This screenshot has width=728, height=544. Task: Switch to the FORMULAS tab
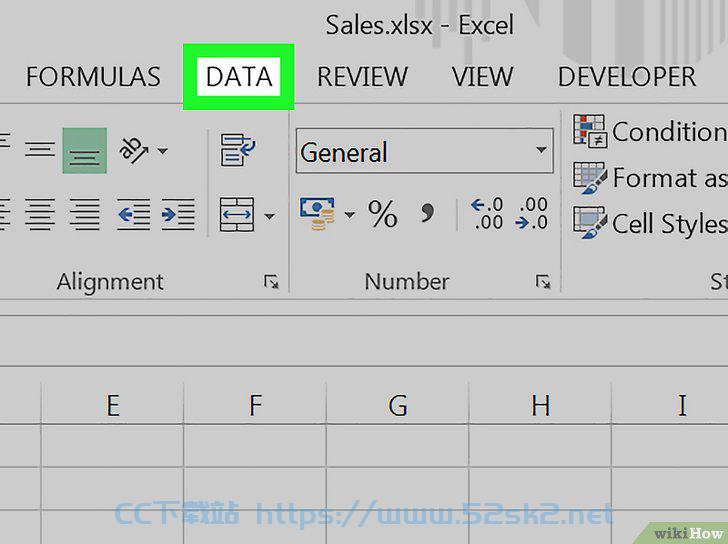93,77
